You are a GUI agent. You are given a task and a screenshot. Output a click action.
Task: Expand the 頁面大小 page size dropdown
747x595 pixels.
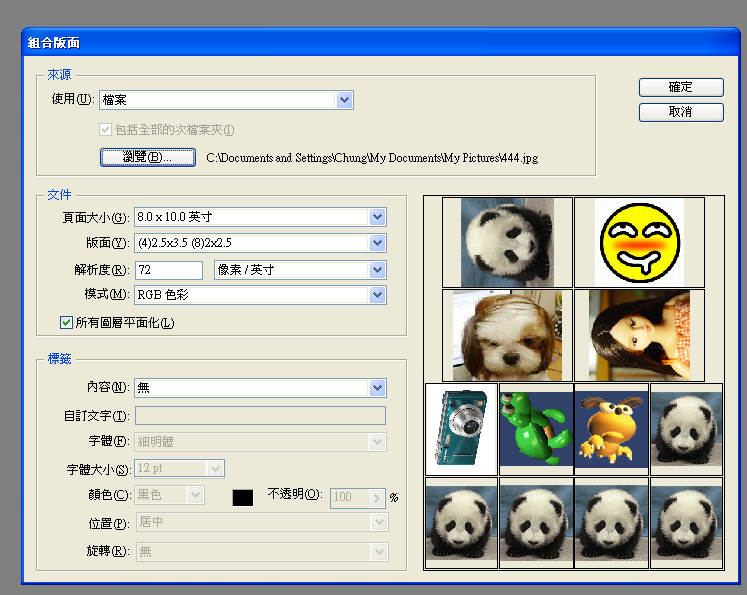tap(377, 217)
